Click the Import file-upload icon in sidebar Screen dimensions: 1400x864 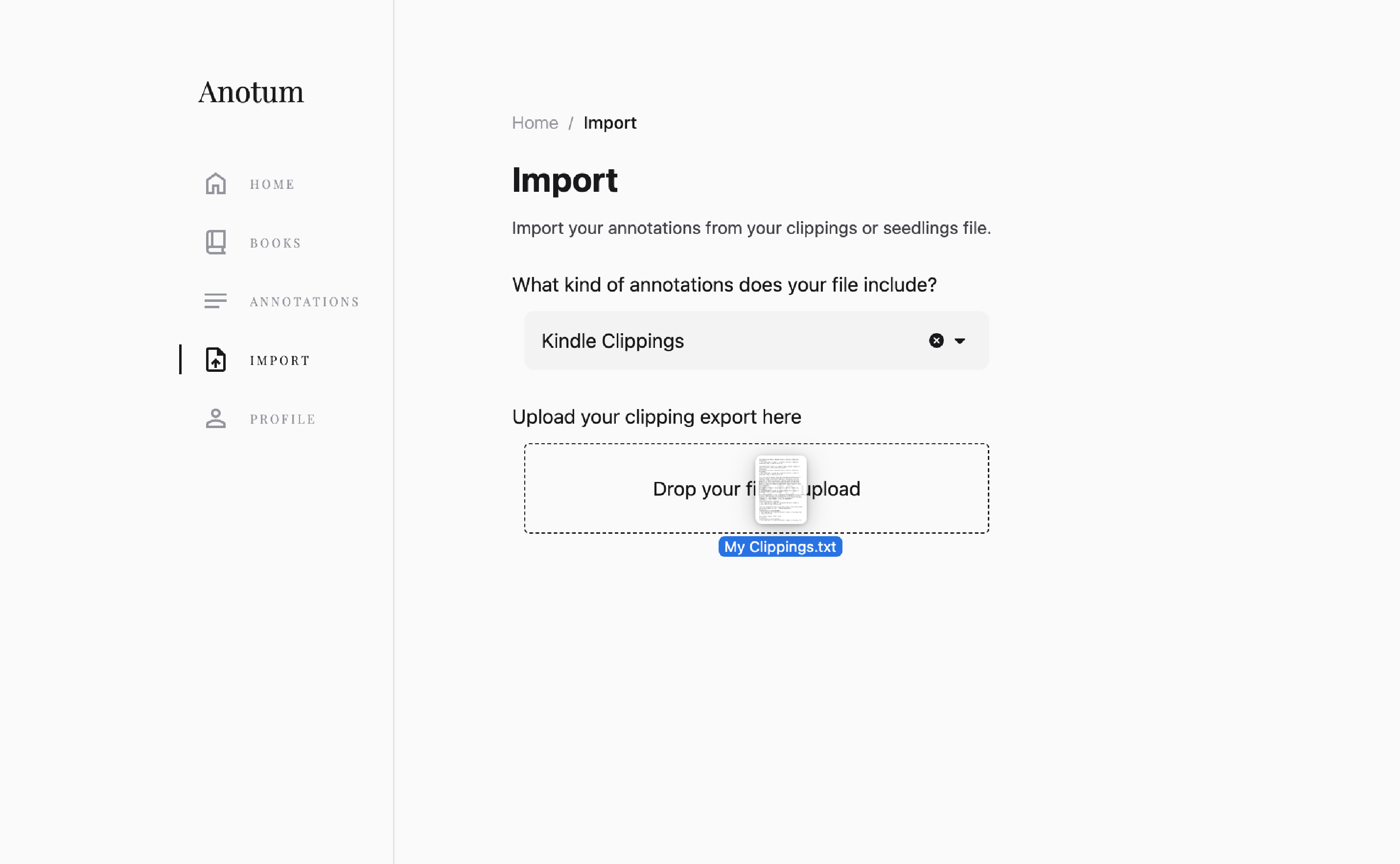point(215,360)
